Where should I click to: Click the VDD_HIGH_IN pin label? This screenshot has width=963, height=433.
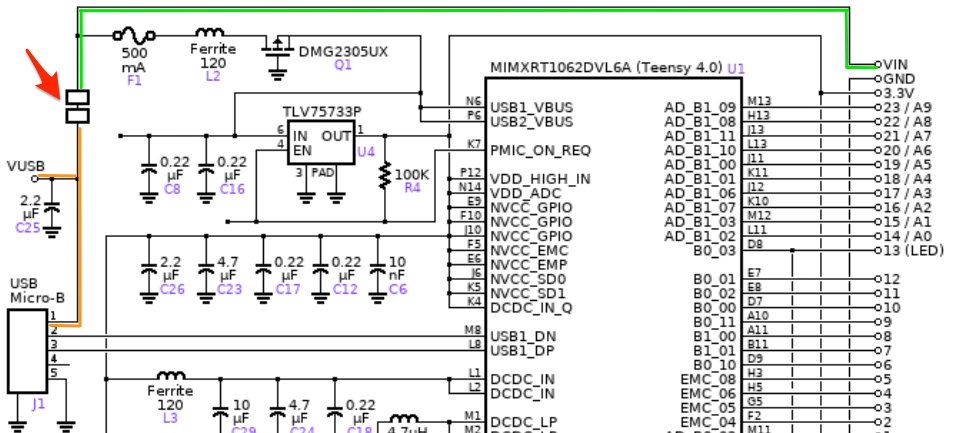coord(540,179)
